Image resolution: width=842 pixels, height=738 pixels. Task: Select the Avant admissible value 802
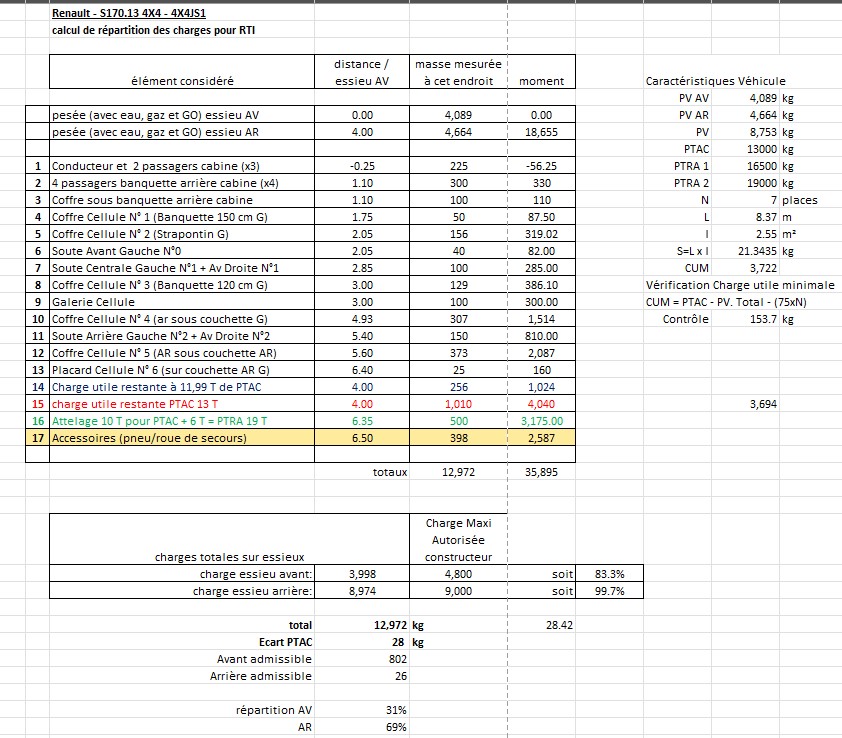coord(397,659)
